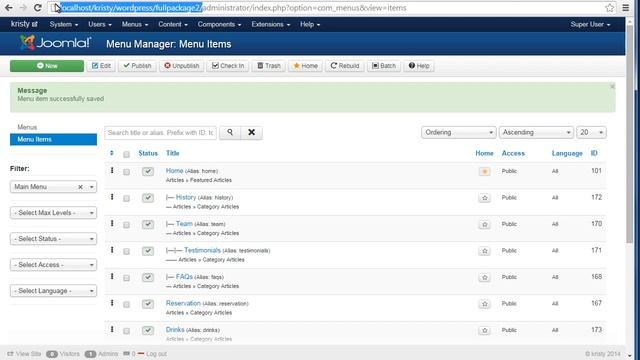Open the Select Access dropdown

[x=53, y=265]
